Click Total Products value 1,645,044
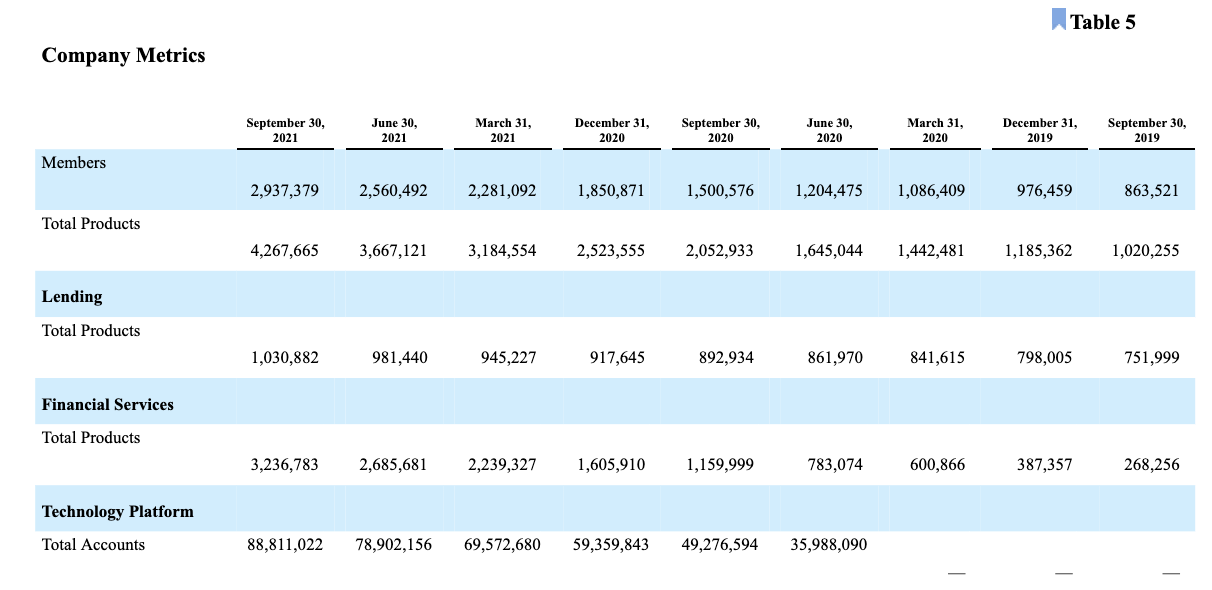This screenshot has width=1212, height=590. (829, 251)
